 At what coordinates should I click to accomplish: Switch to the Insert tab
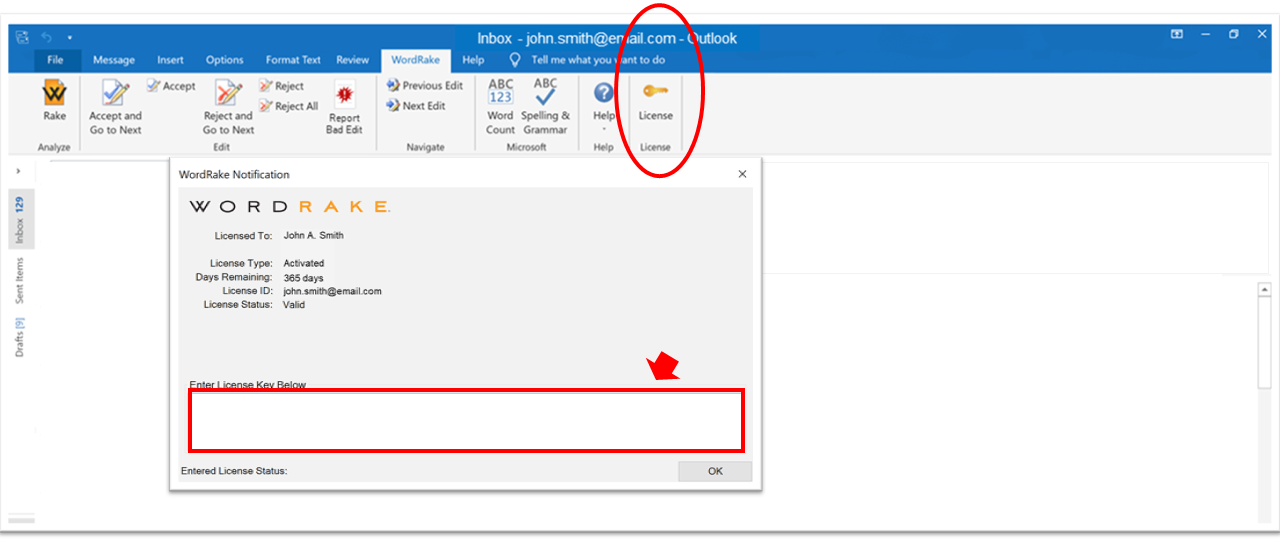point(170,60)
